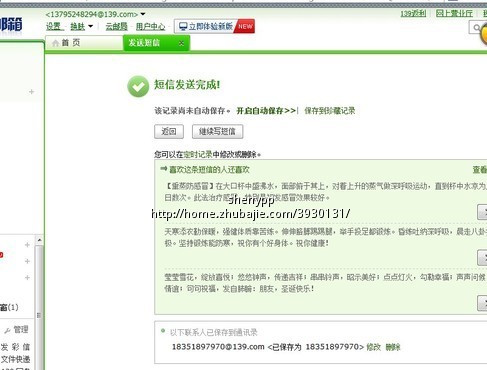Image resolution: width=487 pixels, height=370 pixels.
Task: Select the 天寒添衣勤保暖 suggested message text
Action: [325, 237]
